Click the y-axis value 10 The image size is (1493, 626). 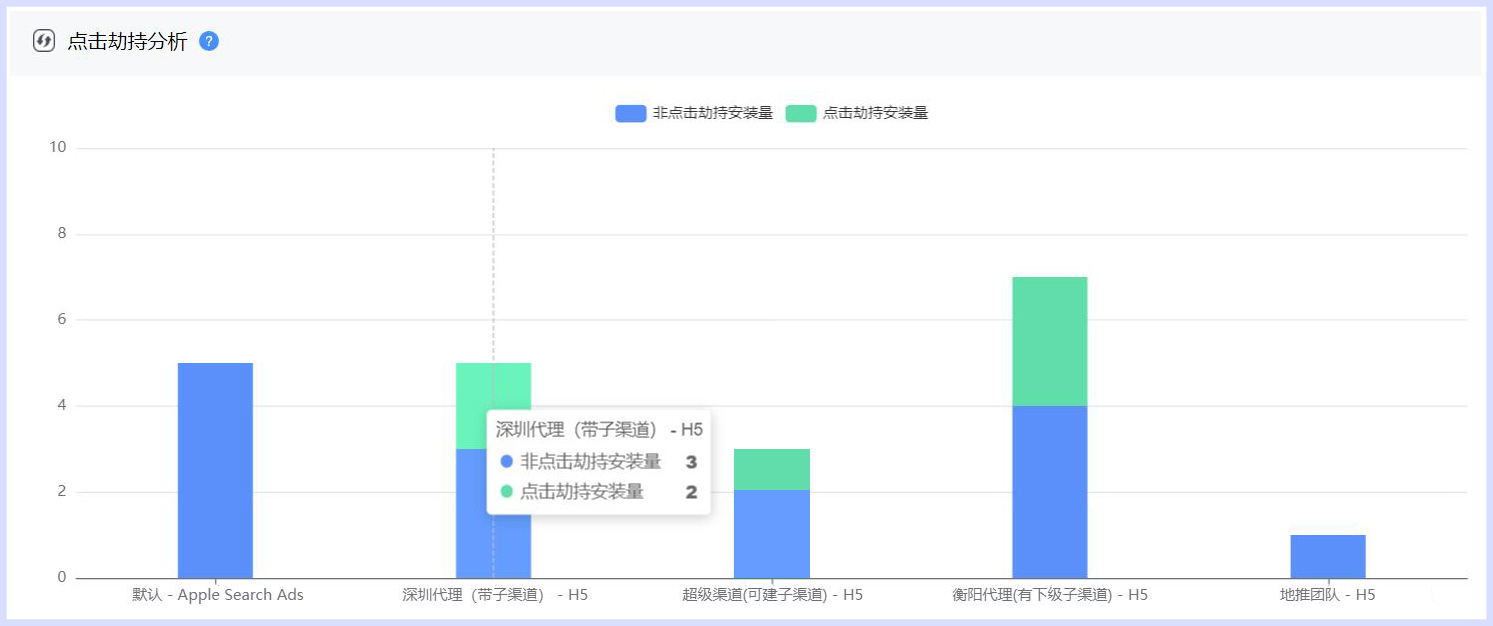pyautogui.click(x=58, y=148)
